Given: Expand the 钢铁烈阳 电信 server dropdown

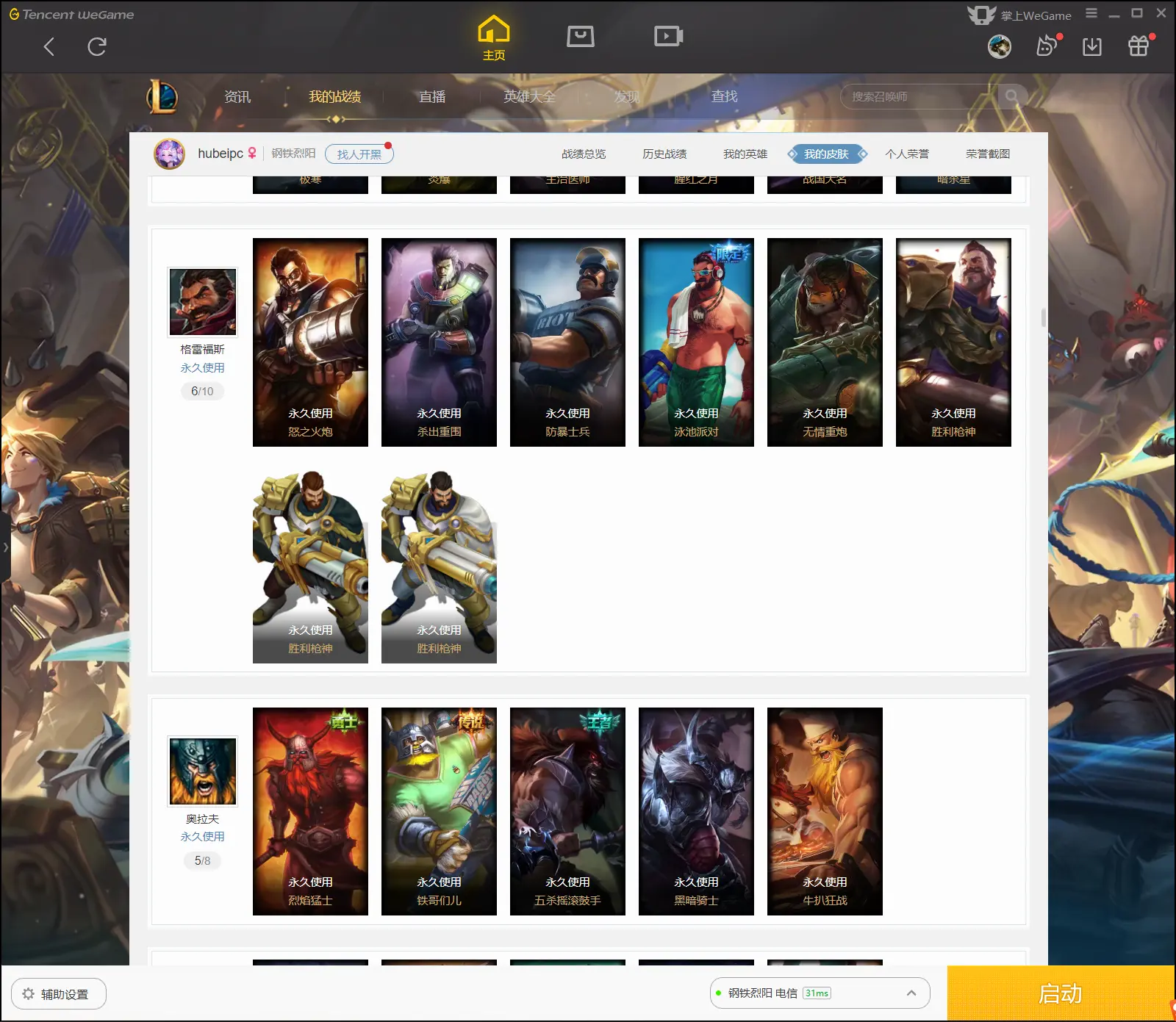Looking at the screenshot, I should point(820,993).
